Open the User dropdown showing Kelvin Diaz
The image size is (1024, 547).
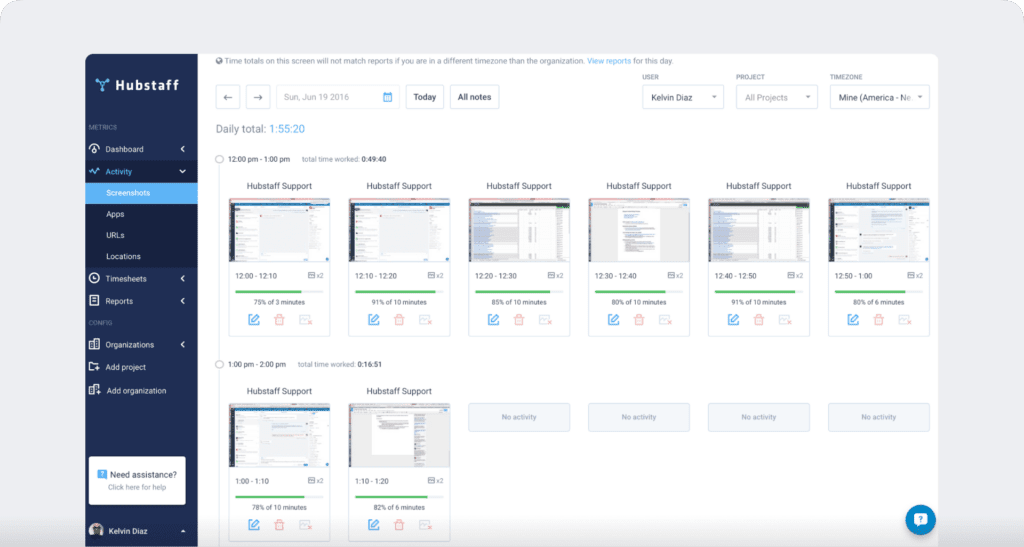click(x=682, y=97)
